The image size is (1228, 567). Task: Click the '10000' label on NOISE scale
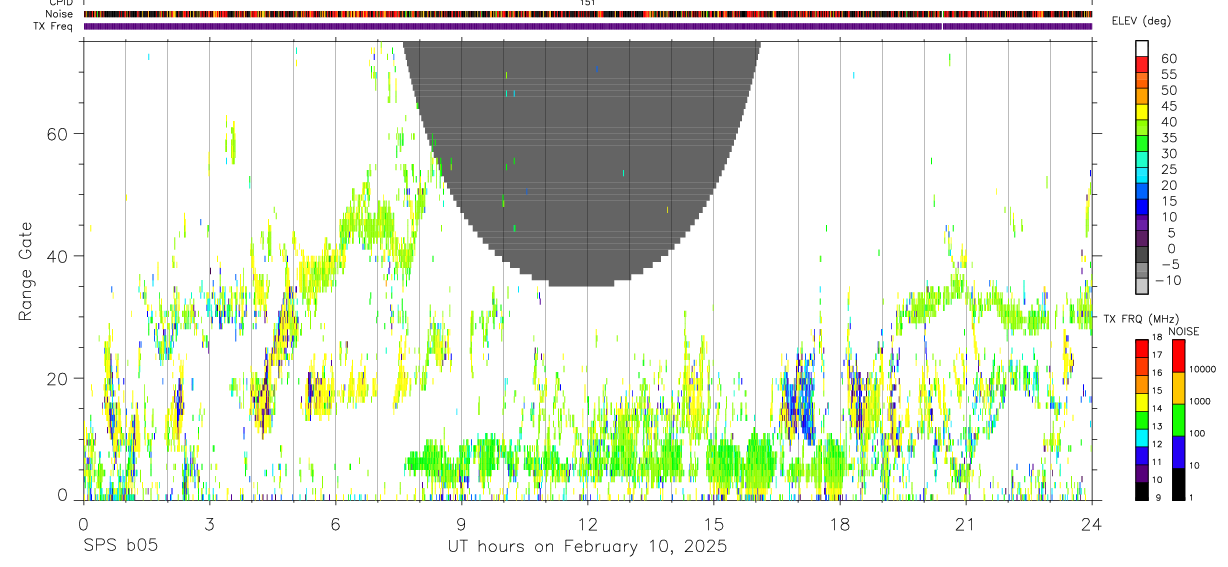pyautogui.click(x=1203, y=369)
